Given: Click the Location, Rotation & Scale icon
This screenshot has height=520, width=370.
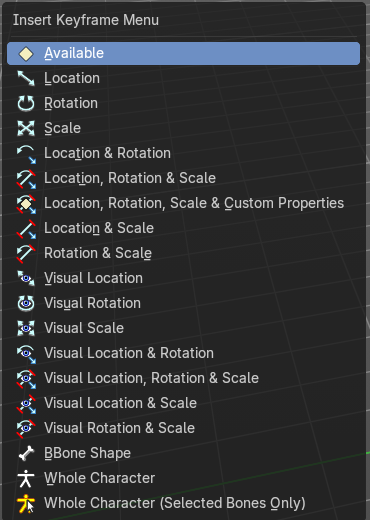Looking at the screenshot, I should pyautogui.click(x=26, y=179).
